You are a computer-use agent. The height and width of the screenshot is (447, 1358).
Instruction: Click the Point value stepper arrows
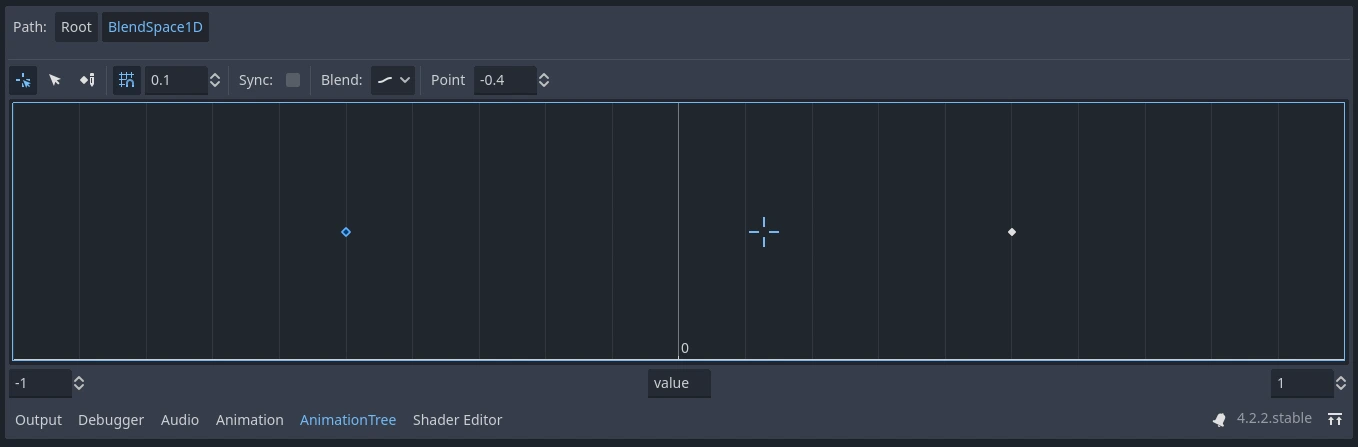click(544, 80)
